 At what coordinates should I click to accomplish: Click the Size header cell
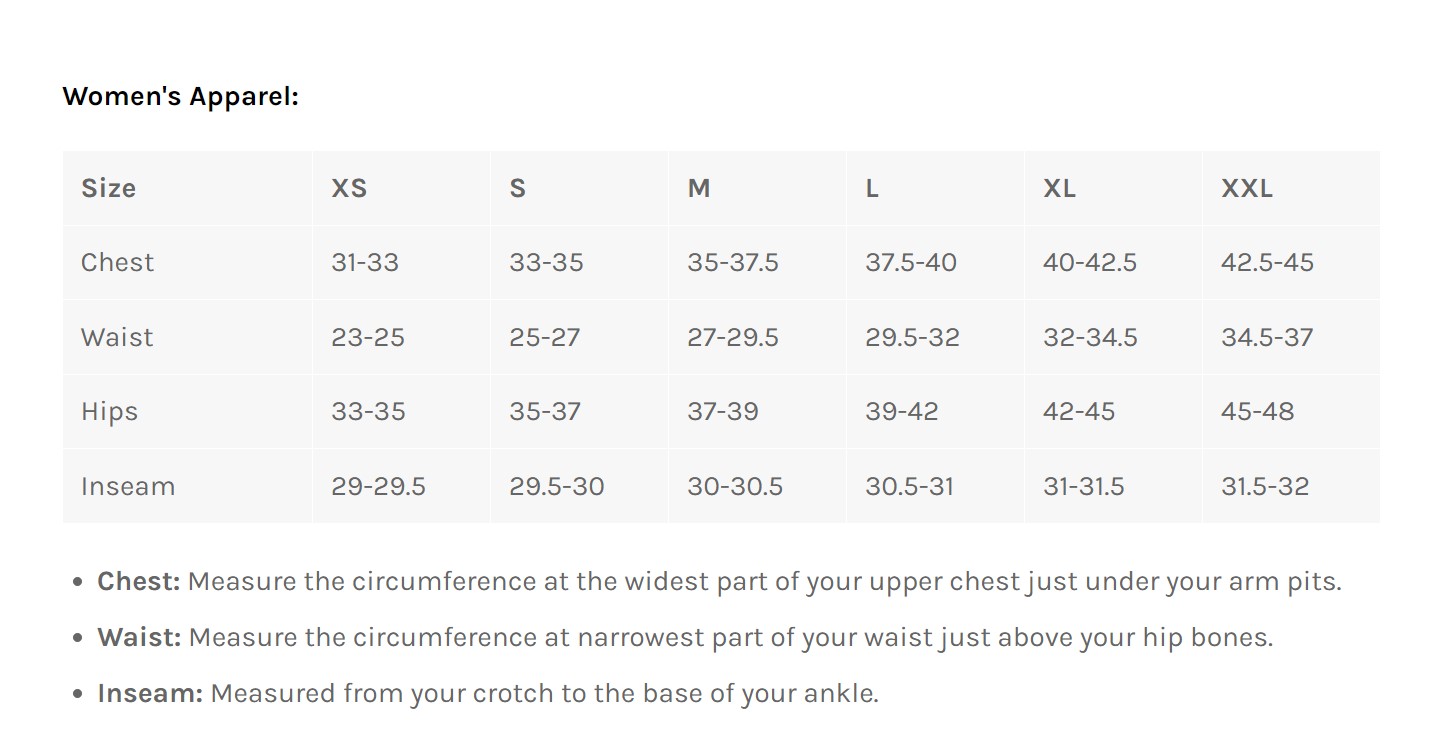tap(108, 188)
